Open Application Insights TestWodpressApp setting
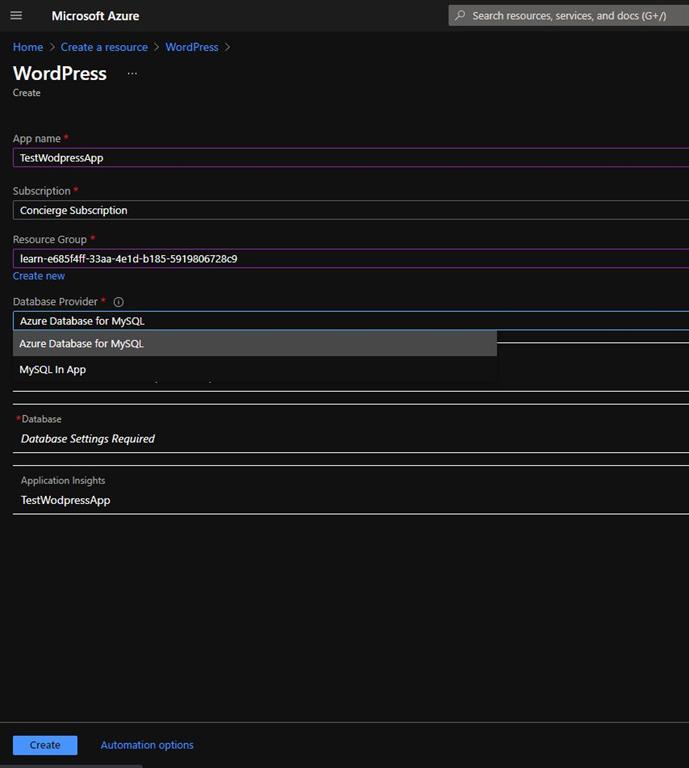The width and height of the screenshot is (689, 768). [x=351, y=490]
